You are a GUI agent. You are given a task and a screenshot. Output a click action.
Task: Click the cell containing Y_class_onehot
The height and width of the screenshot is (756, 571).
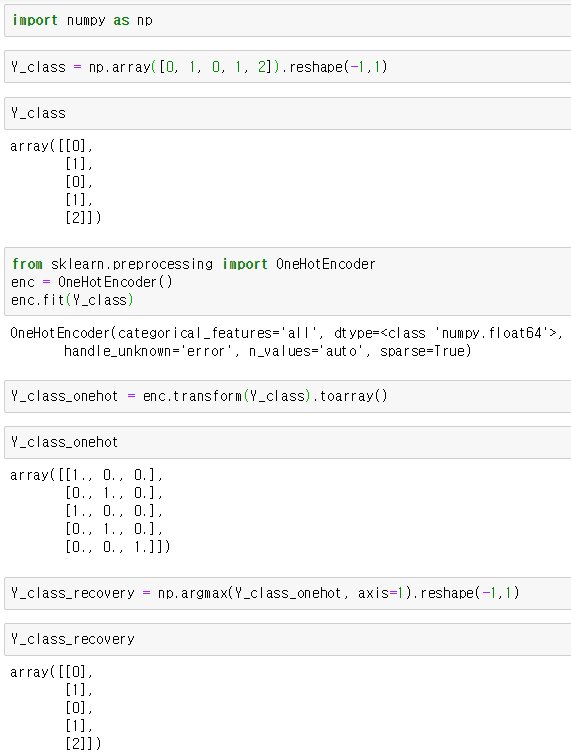pyautogui.click(x=287, y=442)
